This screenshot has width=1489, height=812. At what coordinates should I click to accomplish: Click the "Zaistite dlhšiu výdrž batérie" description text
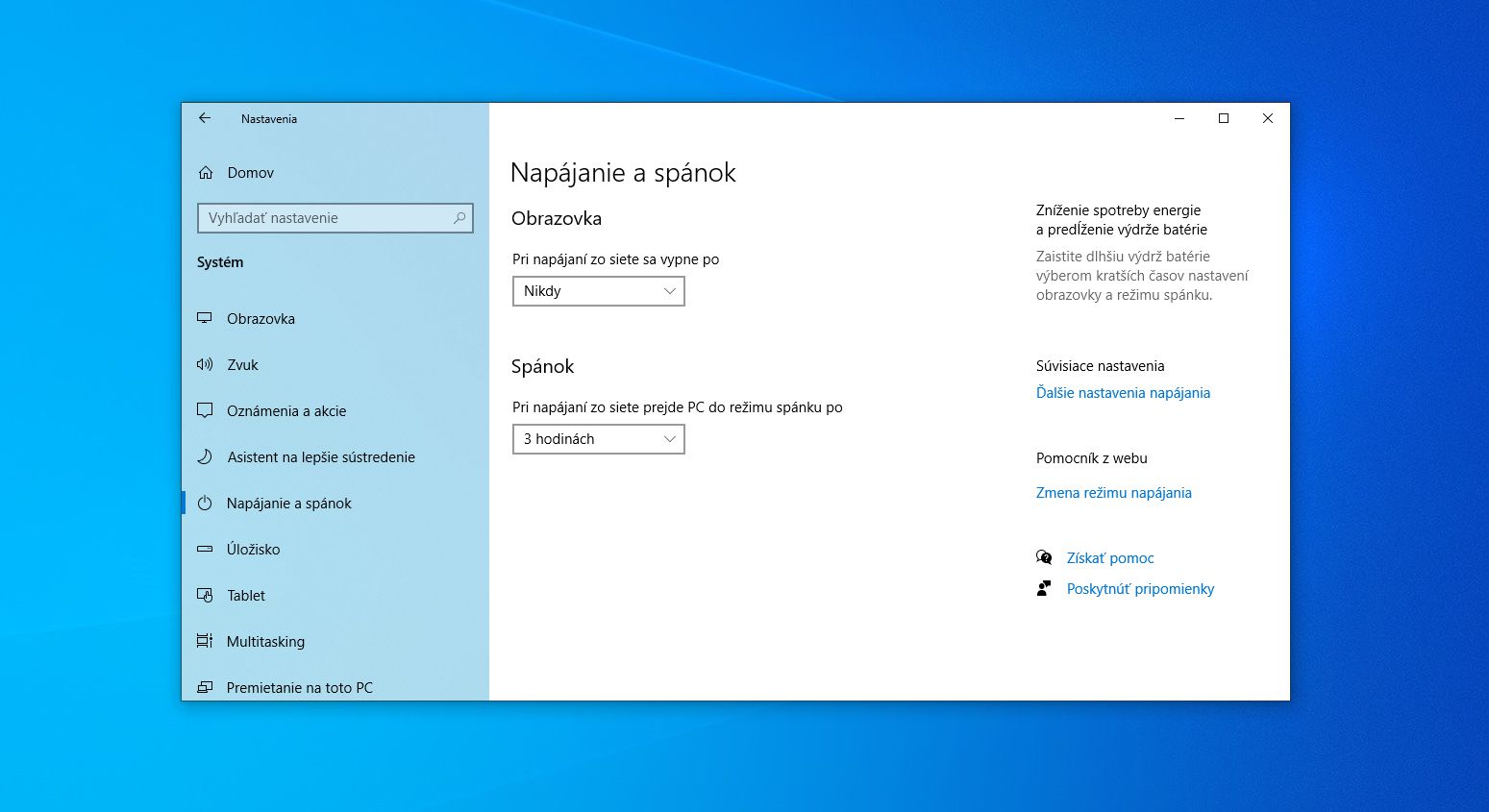(x=1123, y=257)
